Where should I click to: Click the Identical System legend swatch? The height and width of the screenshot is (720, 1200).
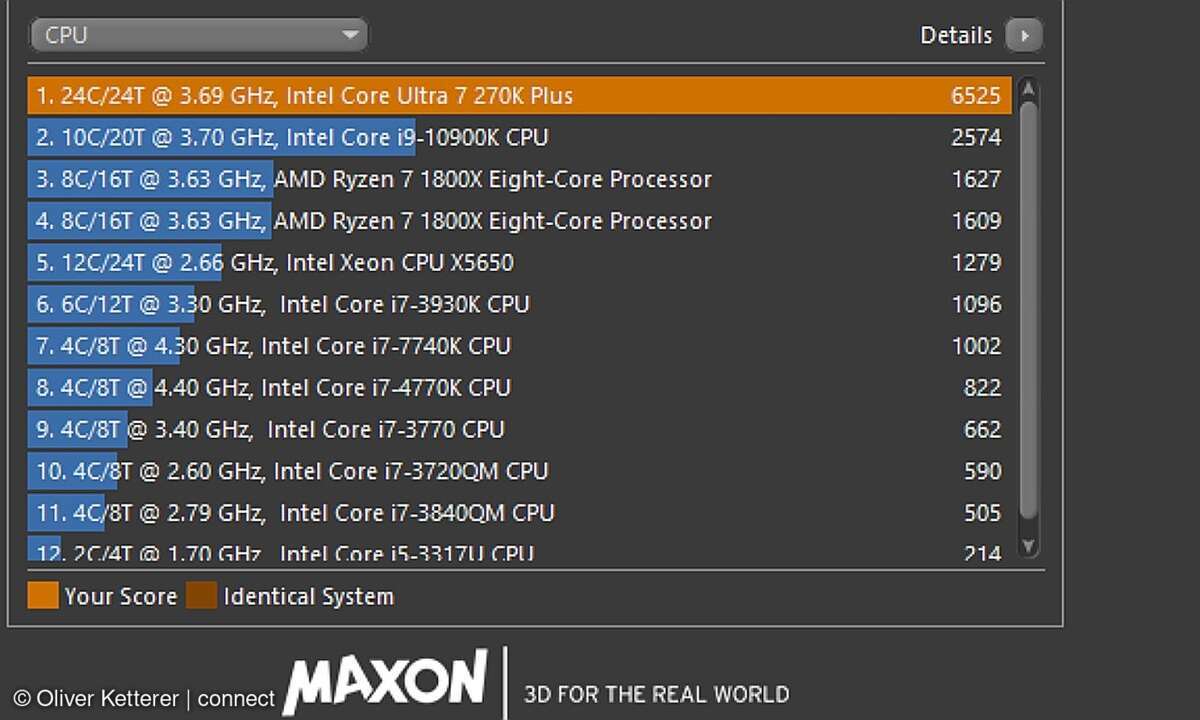(x=199, y=596)
